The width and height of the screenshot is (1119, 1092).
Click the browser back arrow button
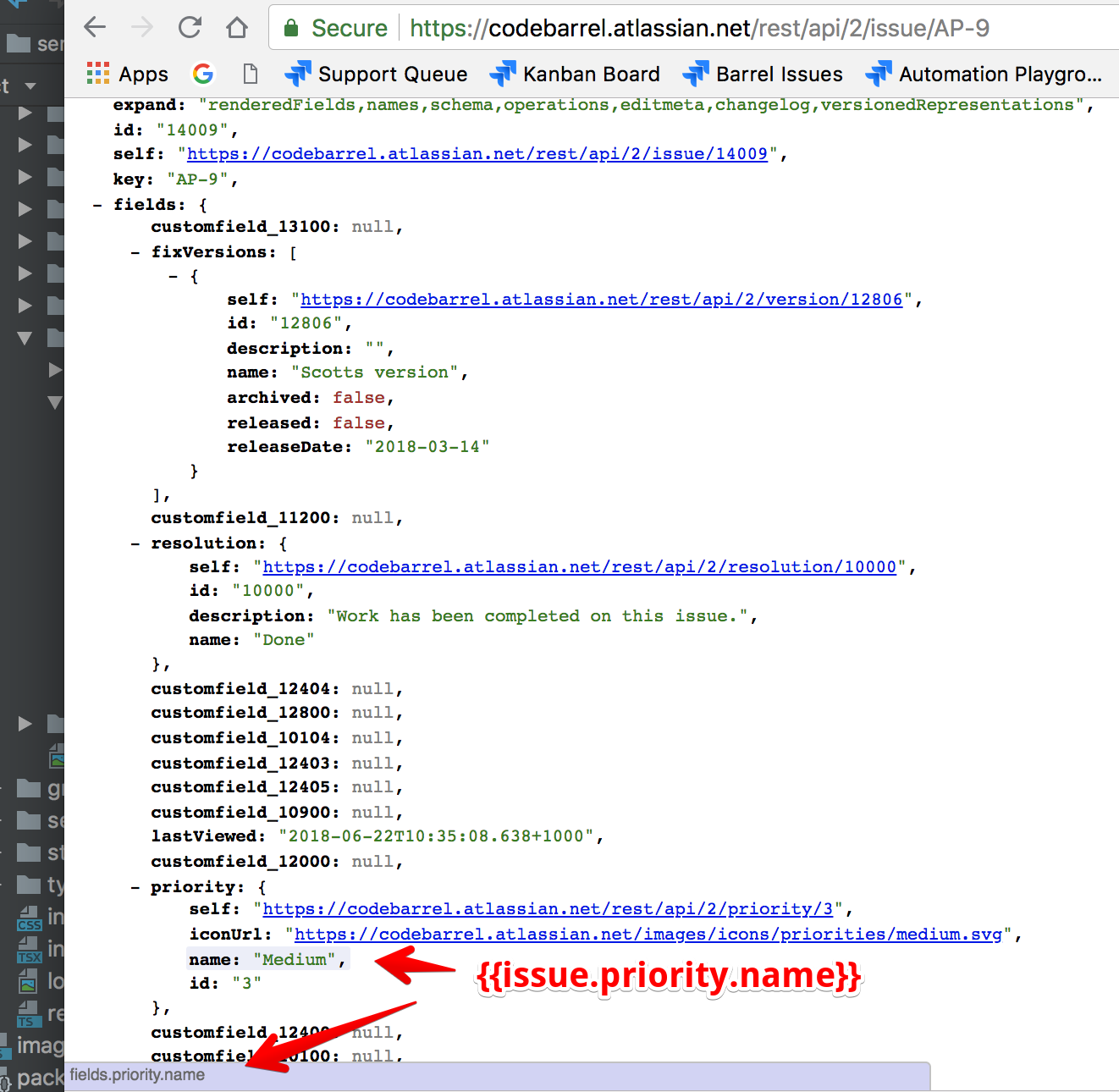[95, 28]
